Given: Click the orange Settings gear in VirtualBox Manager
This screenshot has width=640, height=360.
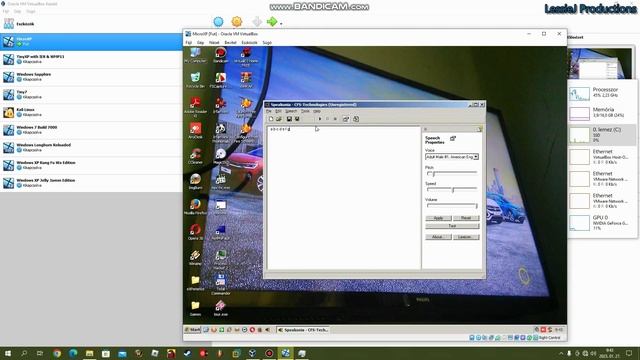Looking at the screenshot, I should point(237,22).
